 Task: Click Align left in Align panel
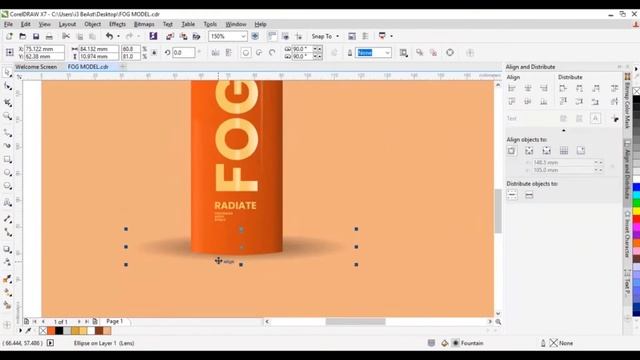click(x=511, y=88)
